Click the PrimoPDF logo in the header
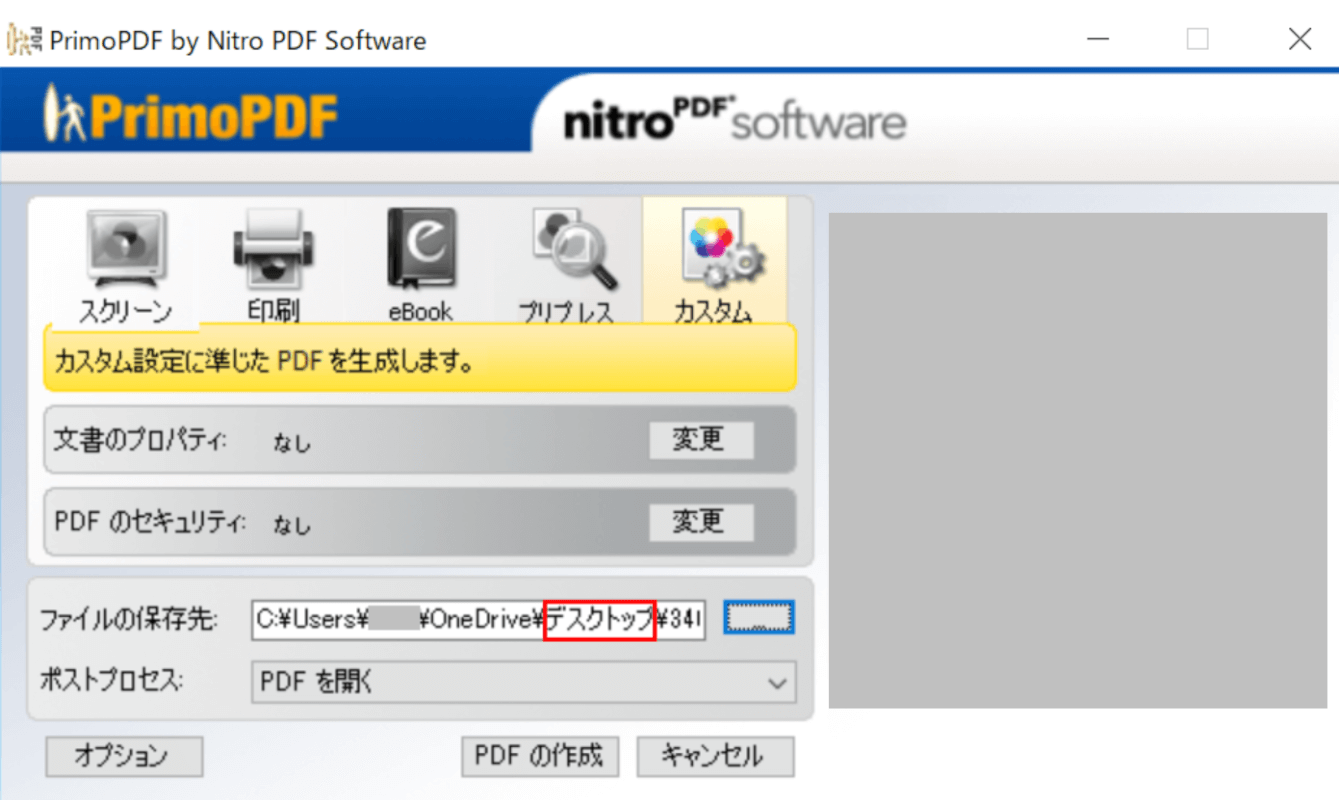The height and width of the screenshot is (800, 1339). click(x=191, y=116)
